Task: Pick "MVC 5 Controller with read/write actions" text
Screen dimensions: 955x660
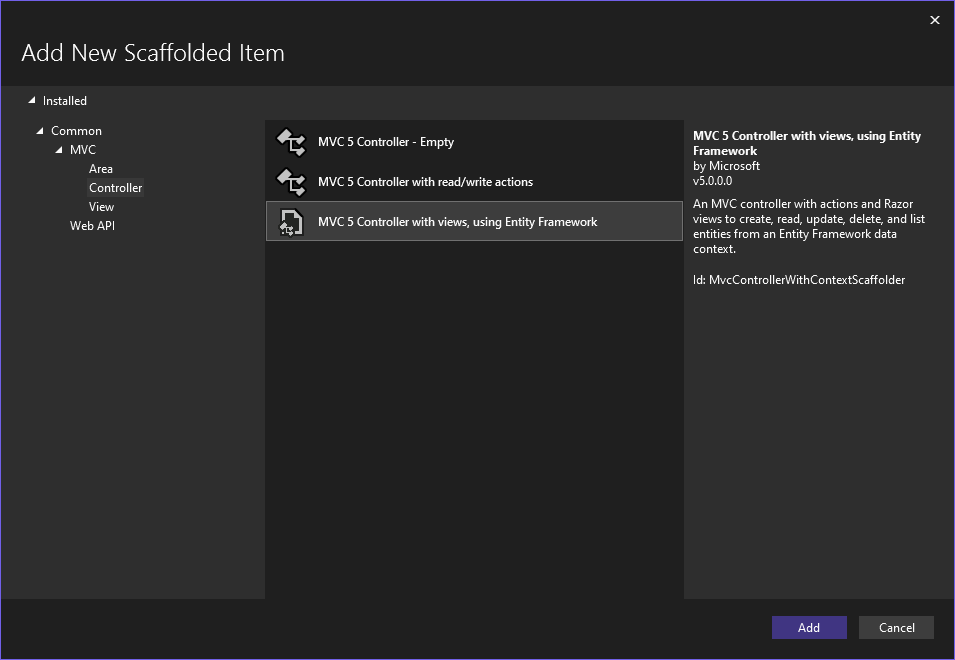Action: pos(425,182)
